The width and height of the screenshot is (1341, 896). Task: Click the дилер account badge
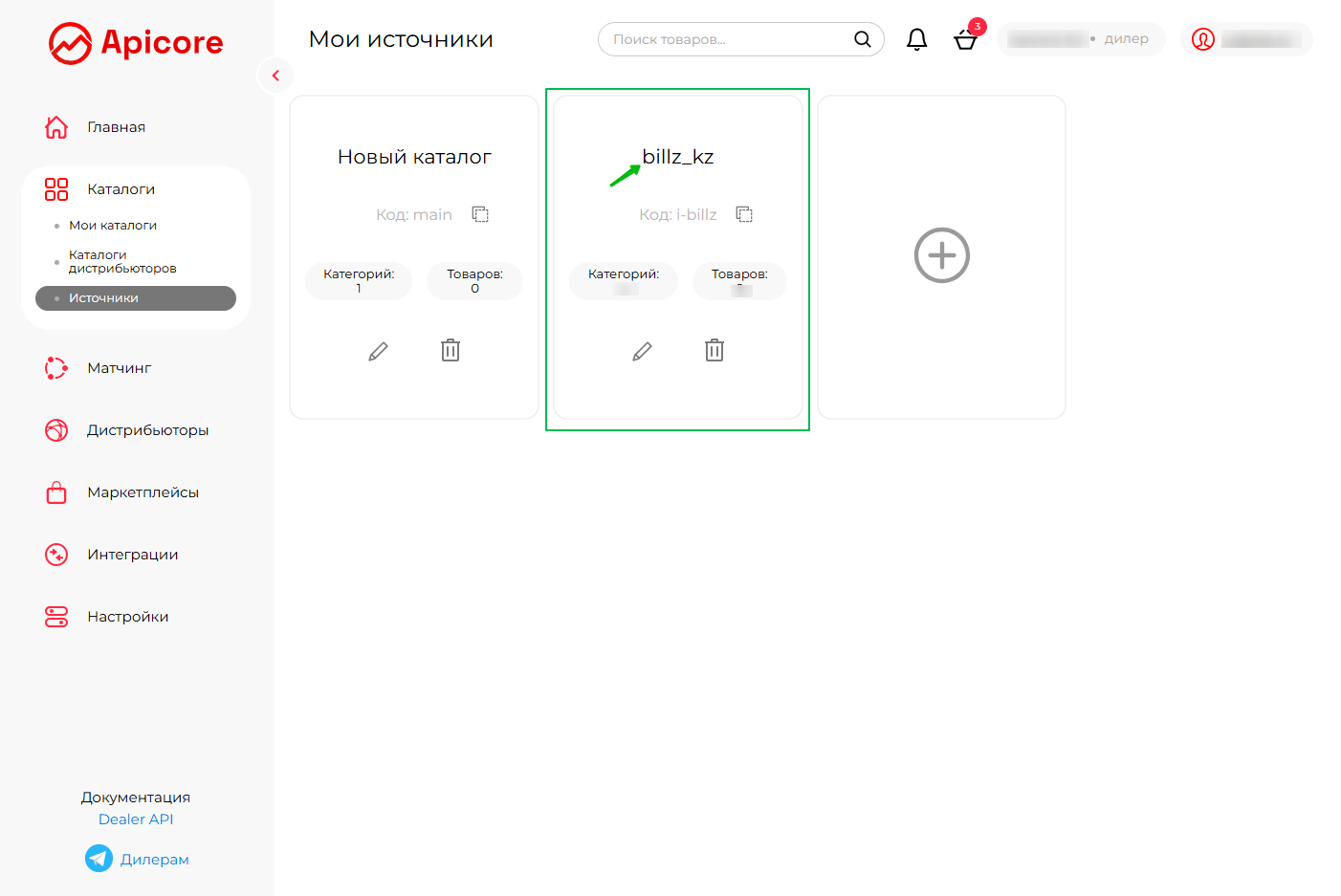[1081, 39]
